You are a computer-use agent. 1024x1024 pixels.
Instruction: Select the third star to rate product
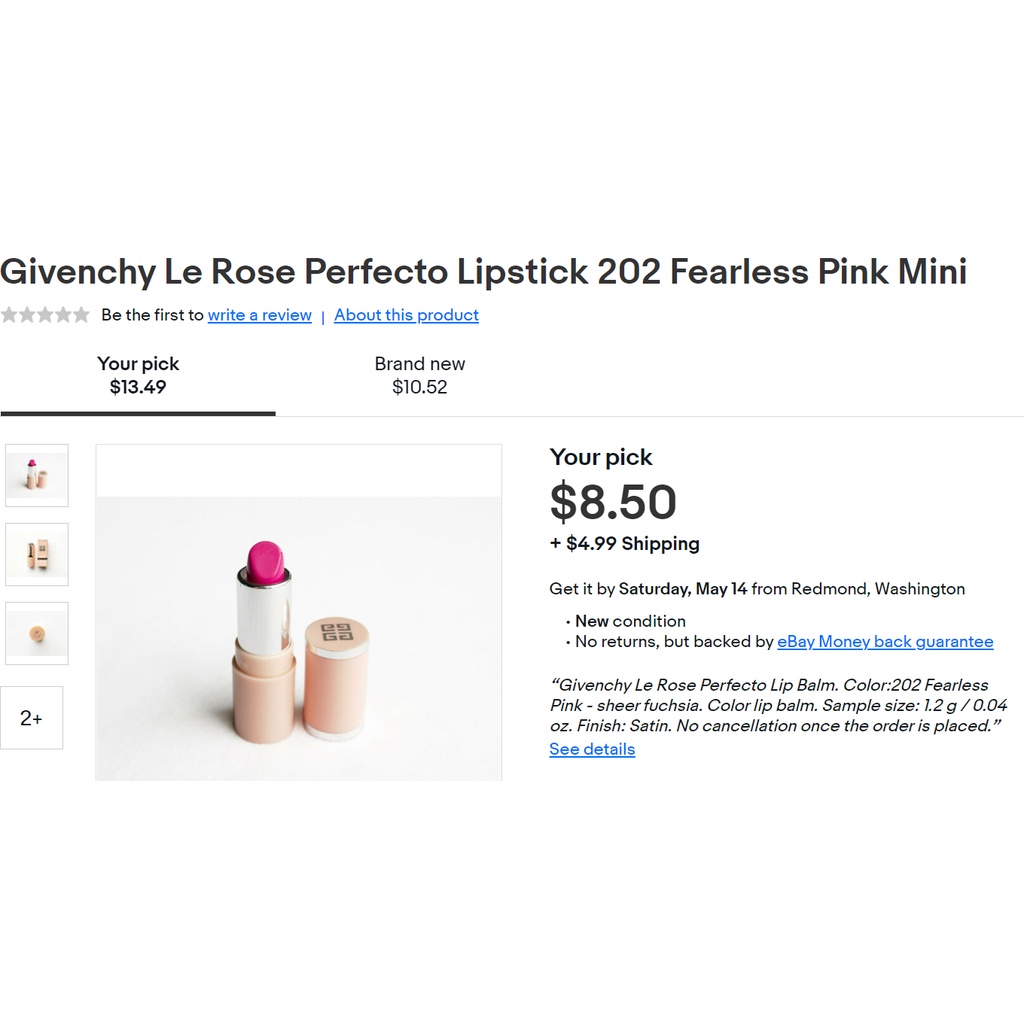(x=45, y=315)
